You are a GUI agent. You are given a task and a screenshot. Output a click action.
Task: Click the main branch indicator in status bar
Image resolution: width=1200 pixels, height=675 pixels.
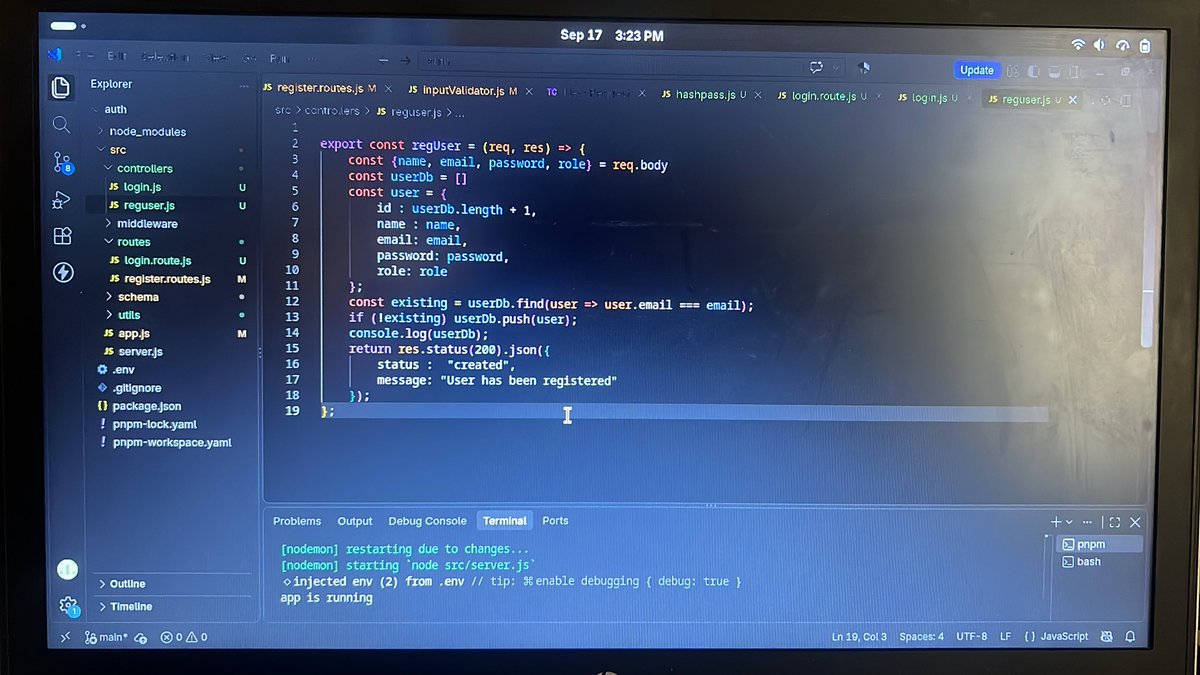pyautogui.click(x=108, y=637)
